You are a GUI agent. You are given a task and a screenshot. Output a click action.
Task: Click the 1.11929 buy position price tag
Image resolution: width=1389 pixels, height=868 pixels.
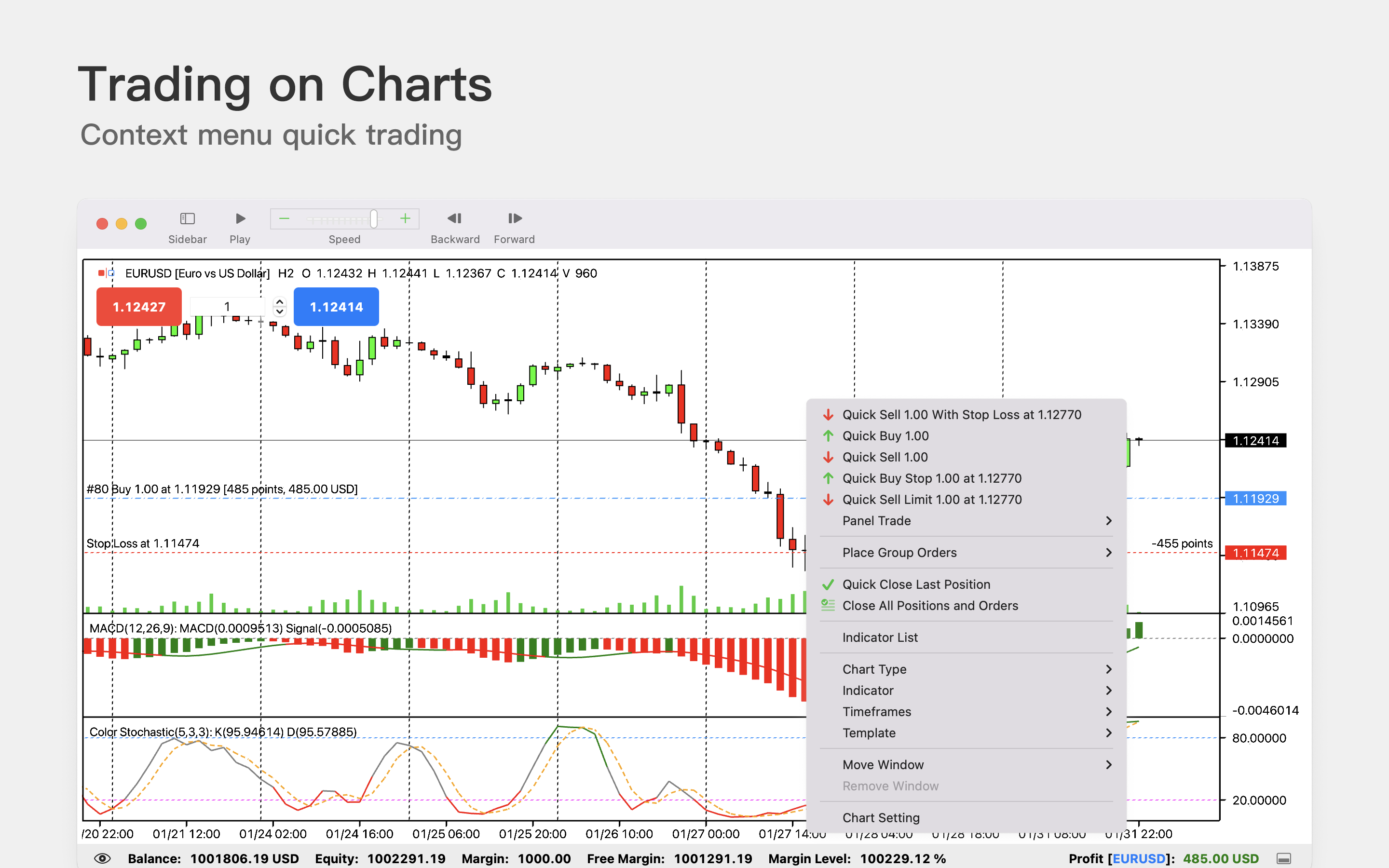coord(1255,498)
